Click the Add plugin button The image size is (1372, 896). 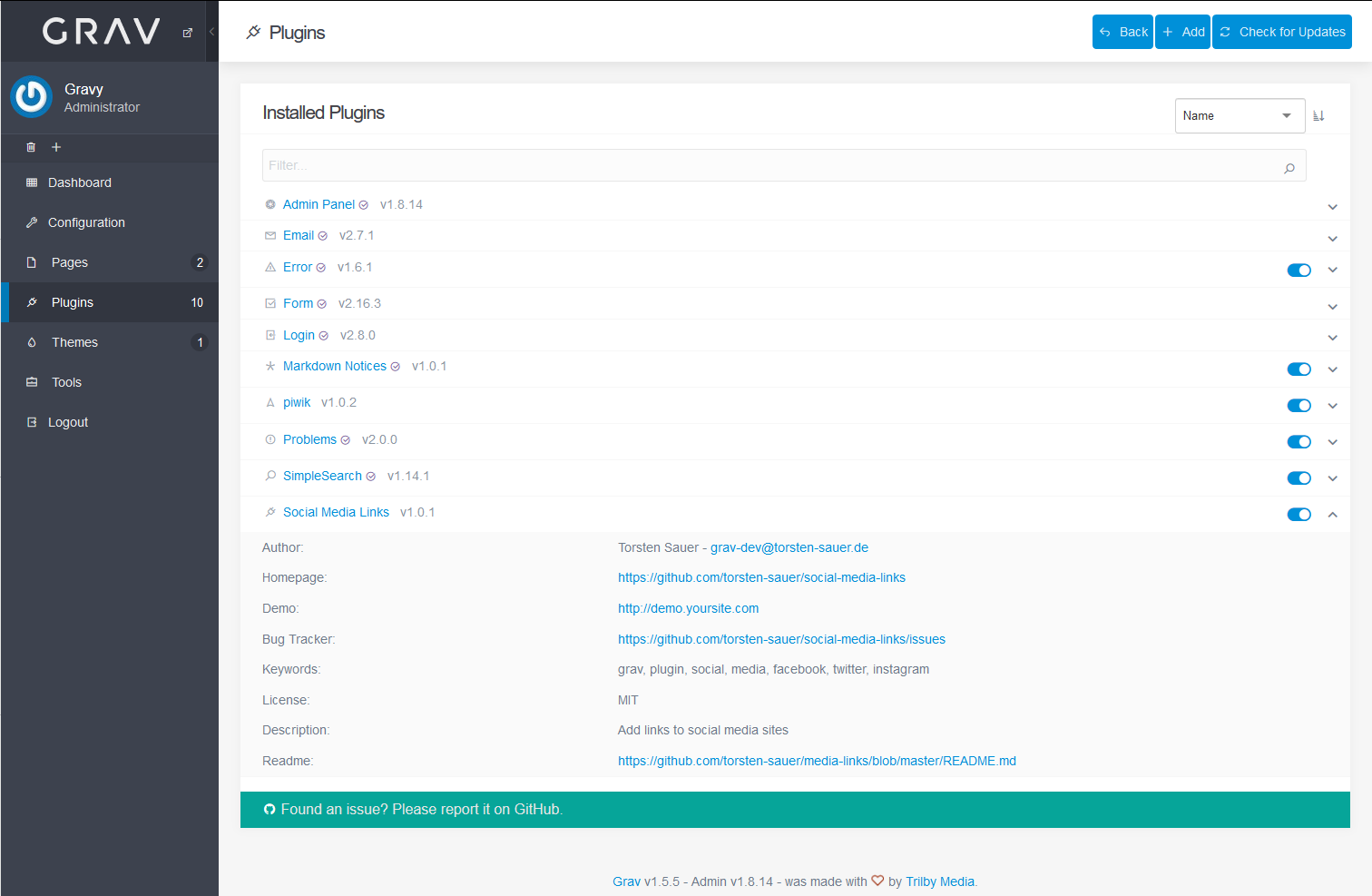coord(1182,32)
